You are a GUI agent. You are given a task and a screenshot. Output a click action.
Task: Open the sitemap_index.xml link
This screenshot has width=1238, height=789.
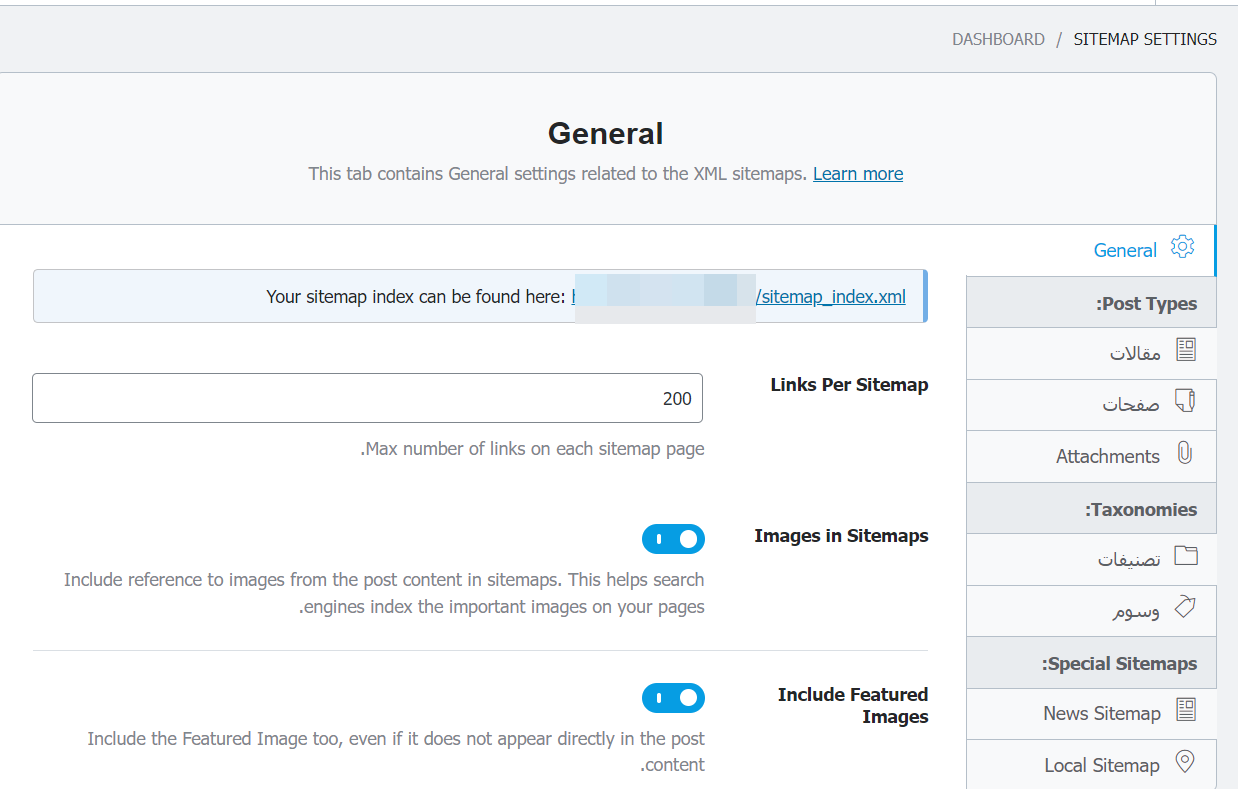(831, 296)
